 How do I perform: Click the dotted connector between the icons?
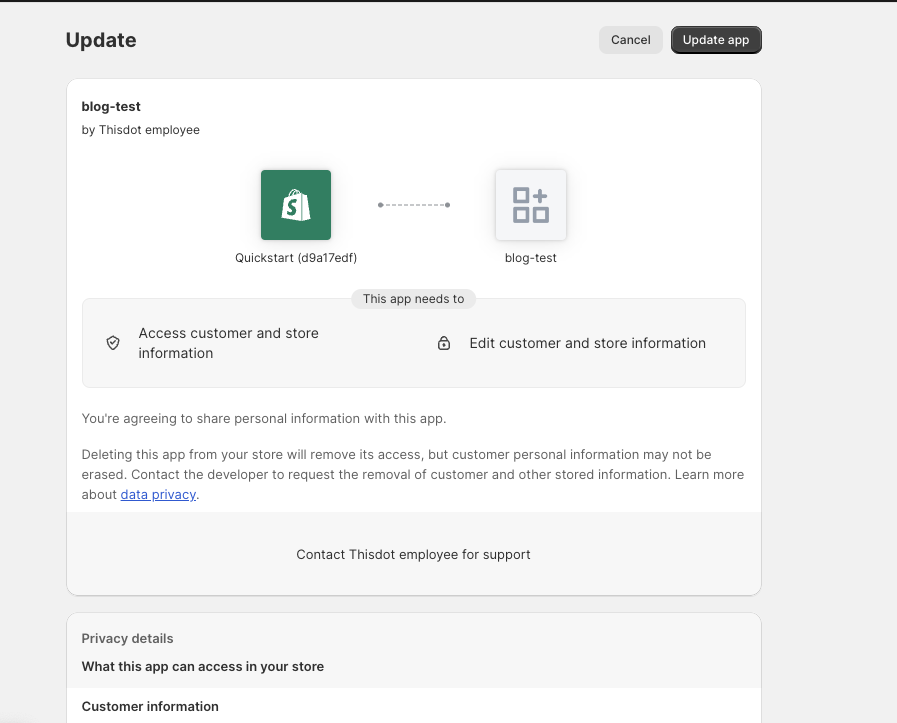[414, 205]
